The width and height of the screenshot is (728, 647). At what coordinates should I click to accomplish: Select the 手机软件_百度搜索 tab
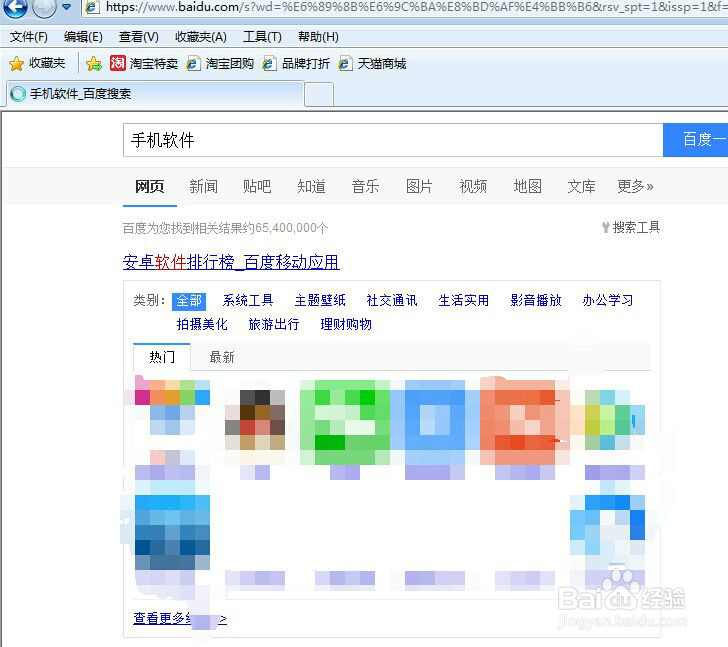(x=155, y=94)
